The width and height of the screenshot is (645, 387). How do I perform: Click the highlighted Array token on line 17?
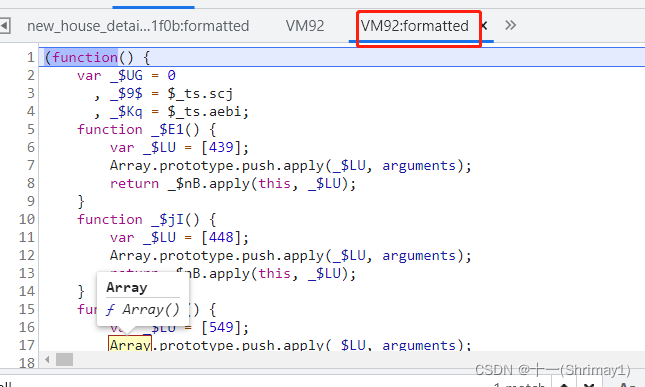click(x=130, y=344)
